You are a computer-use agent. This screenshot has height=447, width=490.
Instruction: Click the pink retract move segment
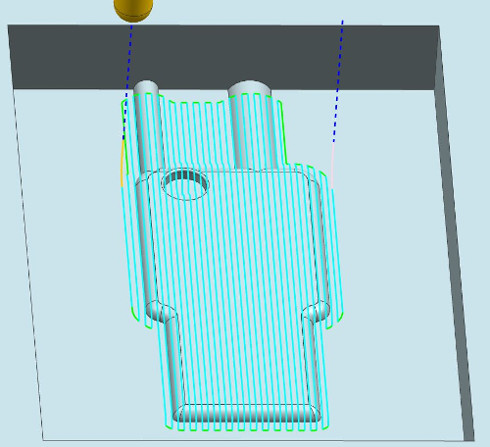pyautogui.click(x=332, y=166)
